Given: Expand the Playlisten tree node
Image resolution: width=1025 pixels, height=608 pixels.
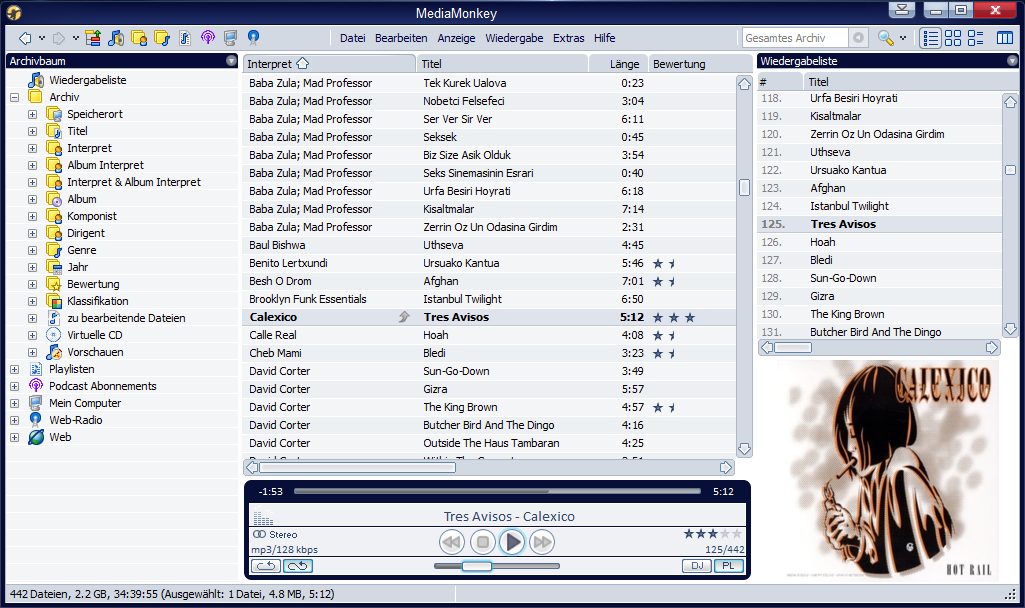Looking at the screenshot, I should click(x=15, y=369).
